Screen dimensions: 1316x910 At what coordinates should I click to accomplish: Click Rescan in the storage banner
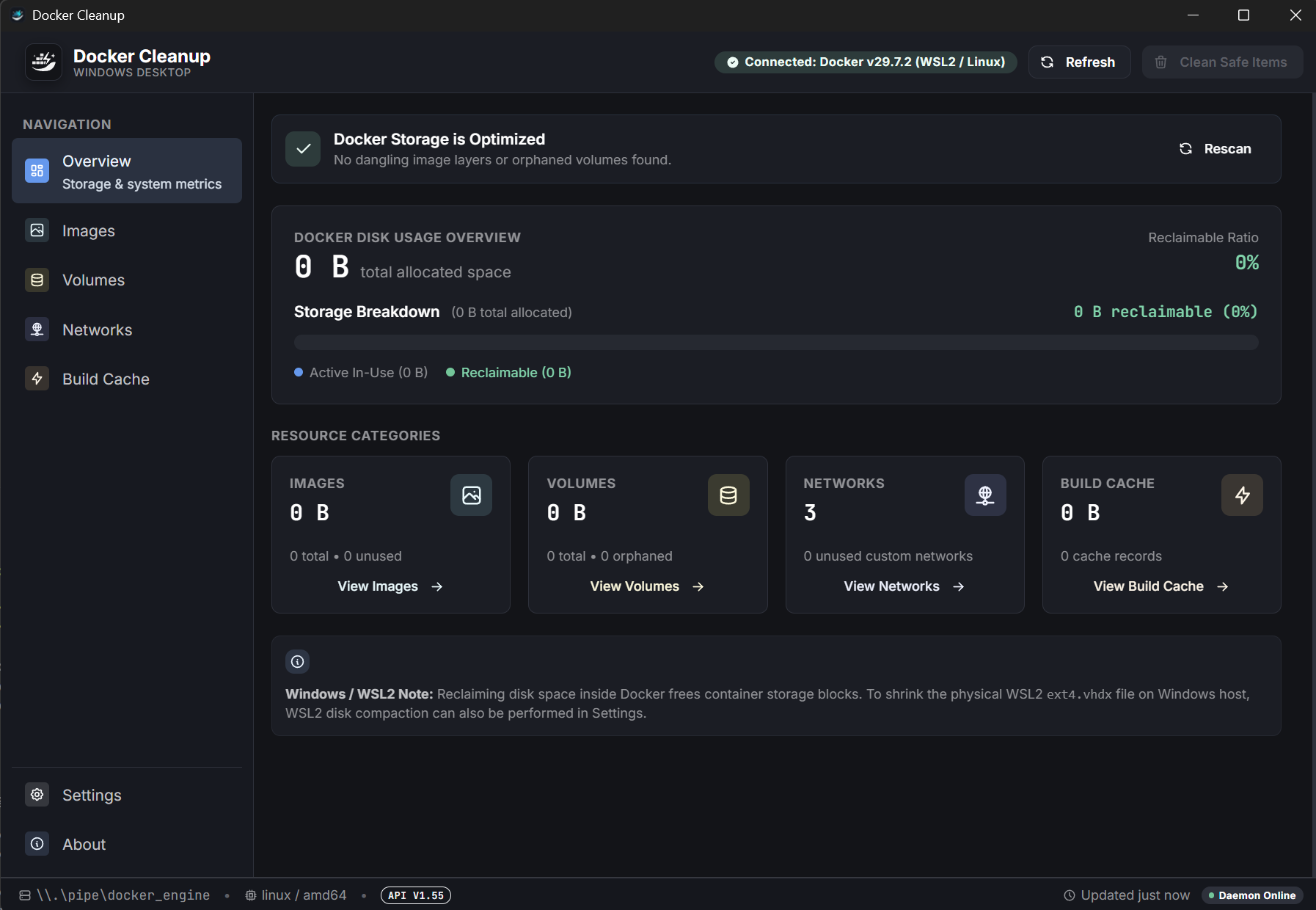coord(1216,149)
